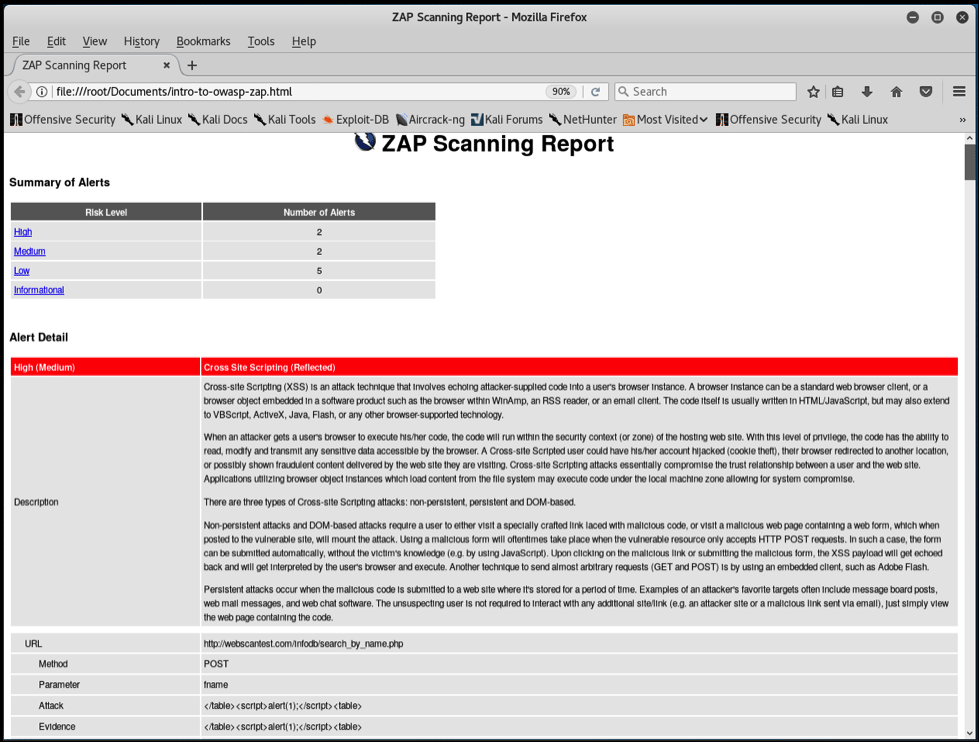Bookmark this page with the star icon

click(813, 92)
